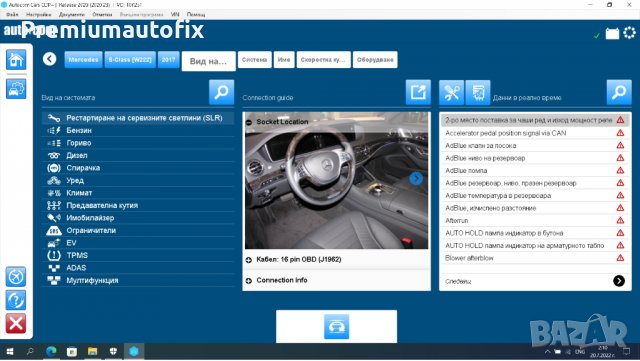
Task: Select the Afterrun data row
Action: point(535,221)
